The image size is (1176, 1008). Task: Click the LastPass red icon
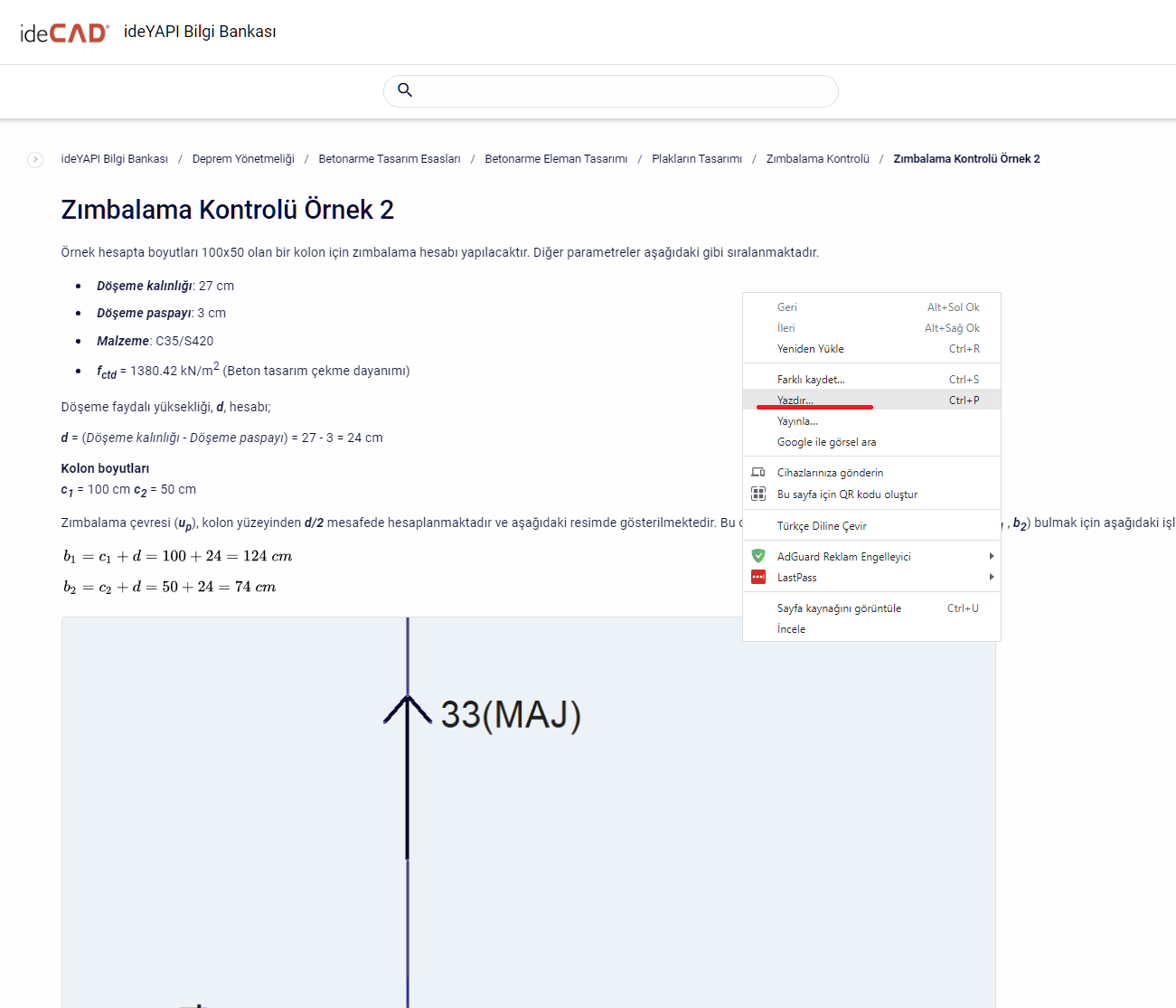point(758,577)
